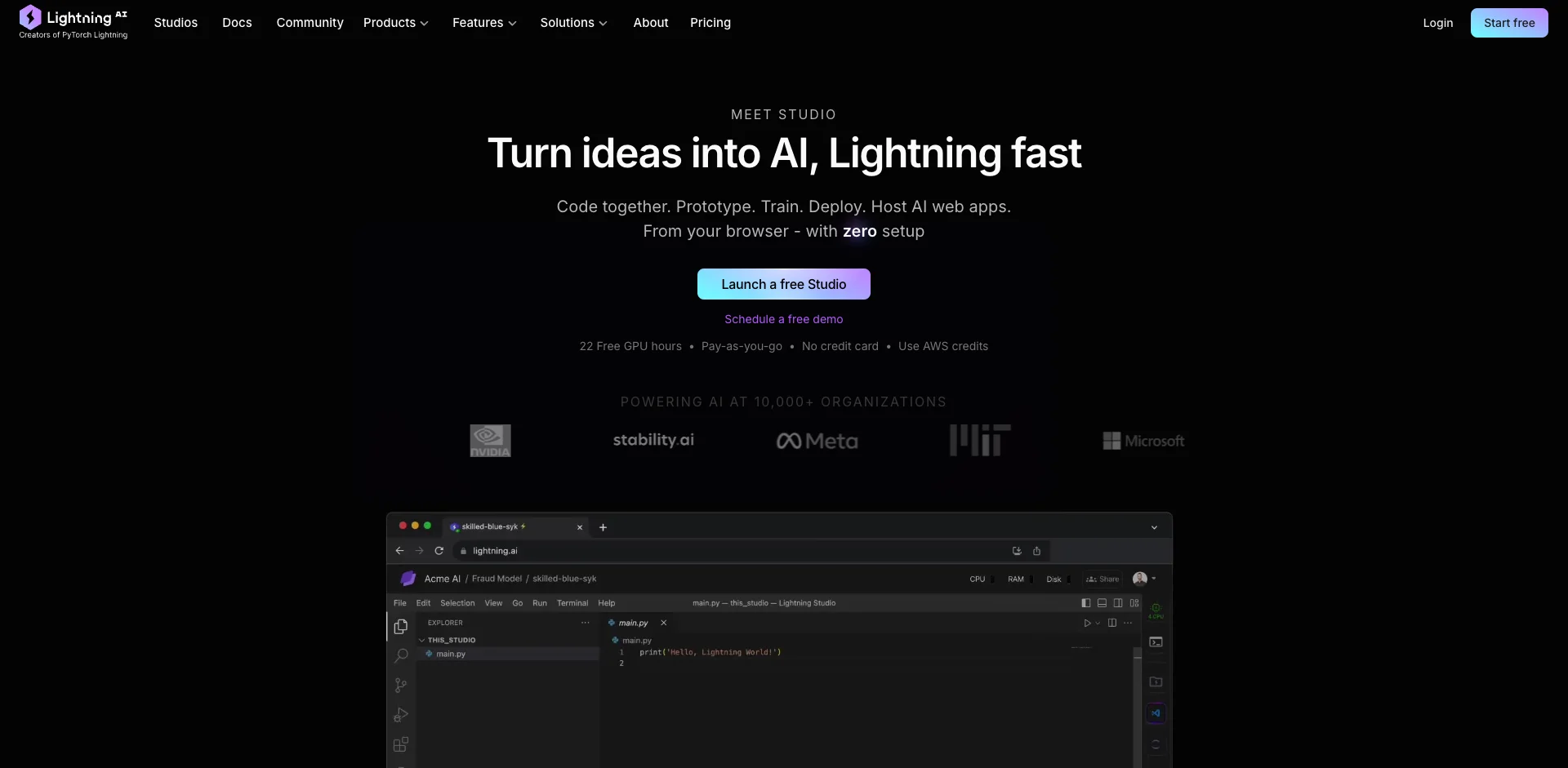Open the Studios nav link

(176, 23)
